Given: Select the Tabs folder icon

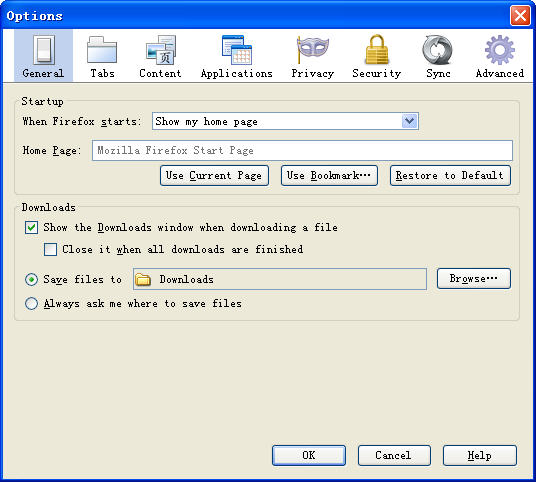Looking at the screenshot, I should pyautogui.click(x=102, y=50).
